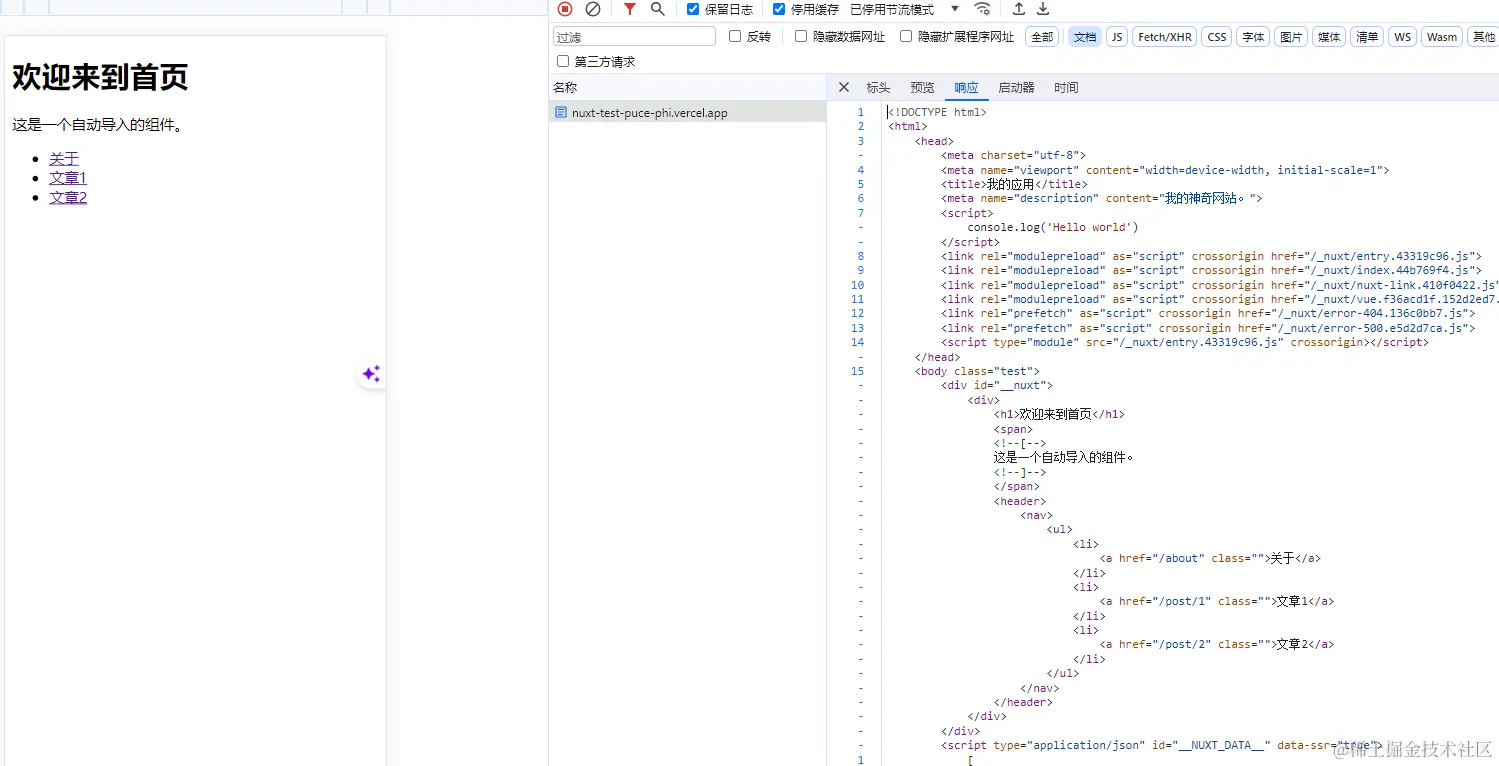The image size is (1499, 766).
Task: Click the purple sparkle AI icon
Action: tap(371, 374)
